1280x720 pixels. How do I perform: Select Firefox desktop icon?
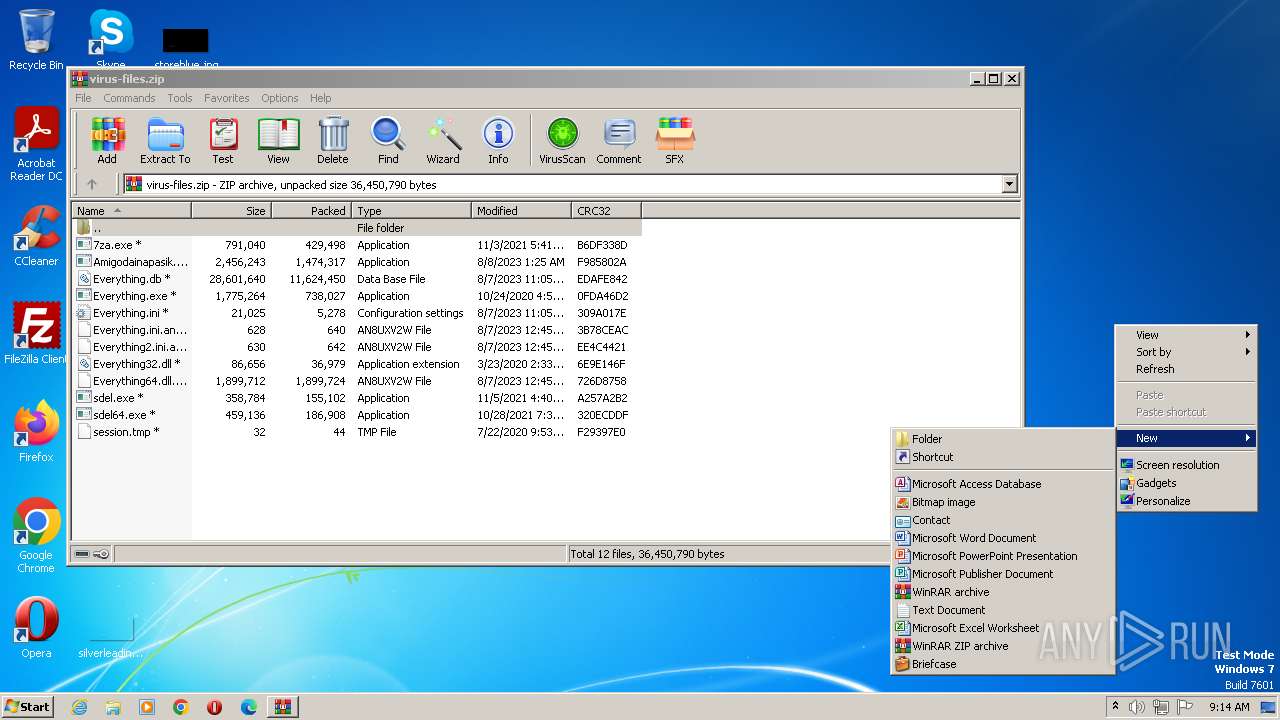pos(36,432)
